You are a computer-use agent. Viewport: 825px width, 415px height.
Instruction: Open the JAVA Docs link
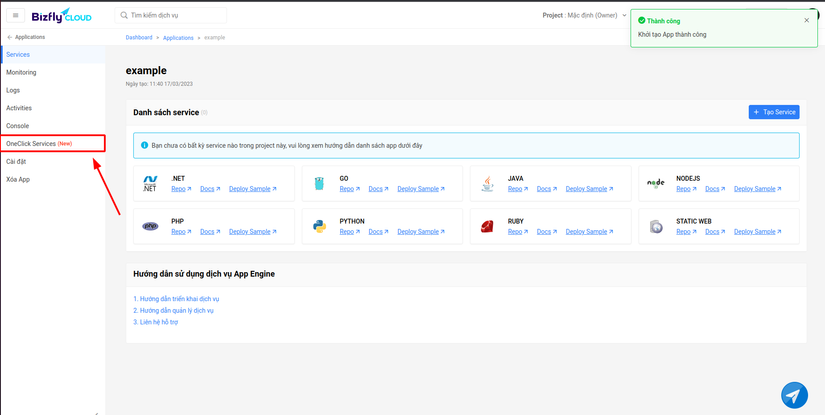(x=547, y=189)
